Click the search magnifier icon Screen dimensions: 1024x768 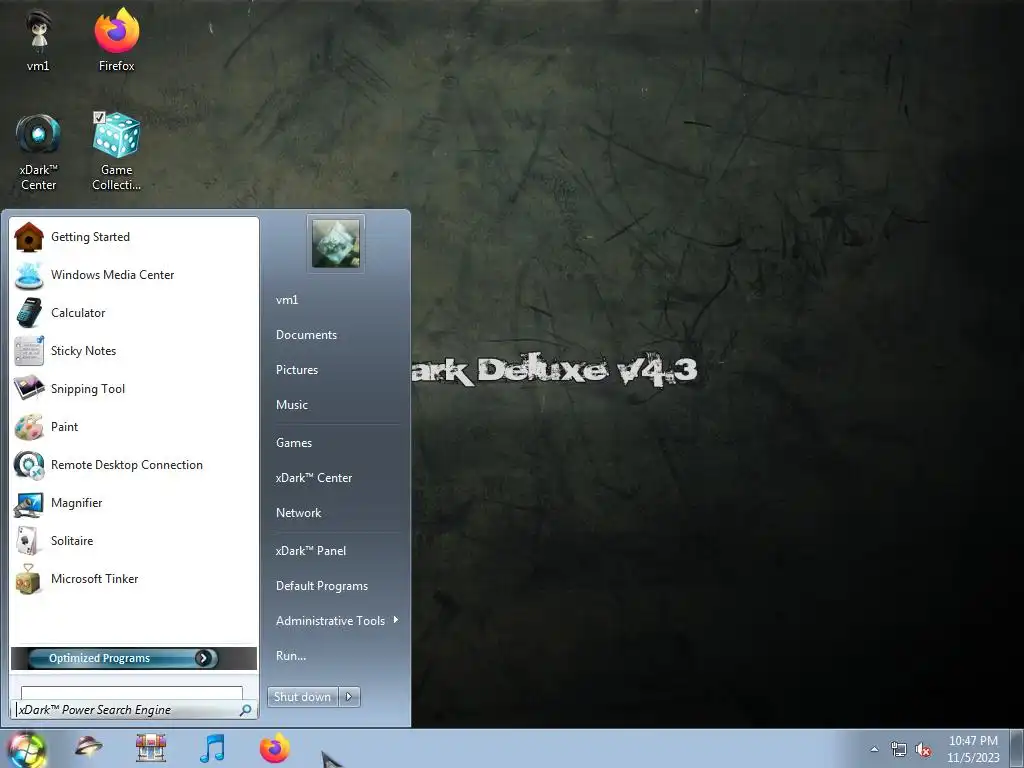(246, 710)
